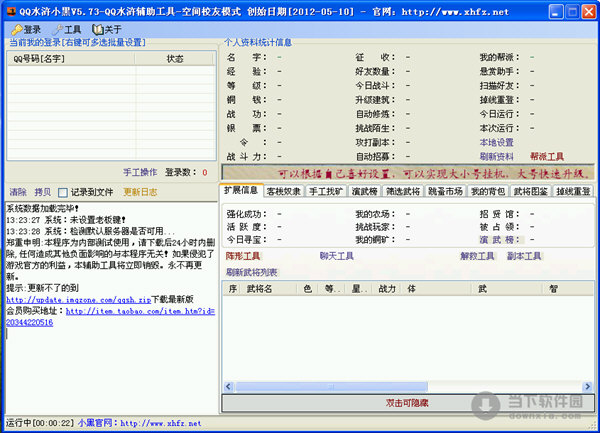Open 副本工具 link

point(524,256)
